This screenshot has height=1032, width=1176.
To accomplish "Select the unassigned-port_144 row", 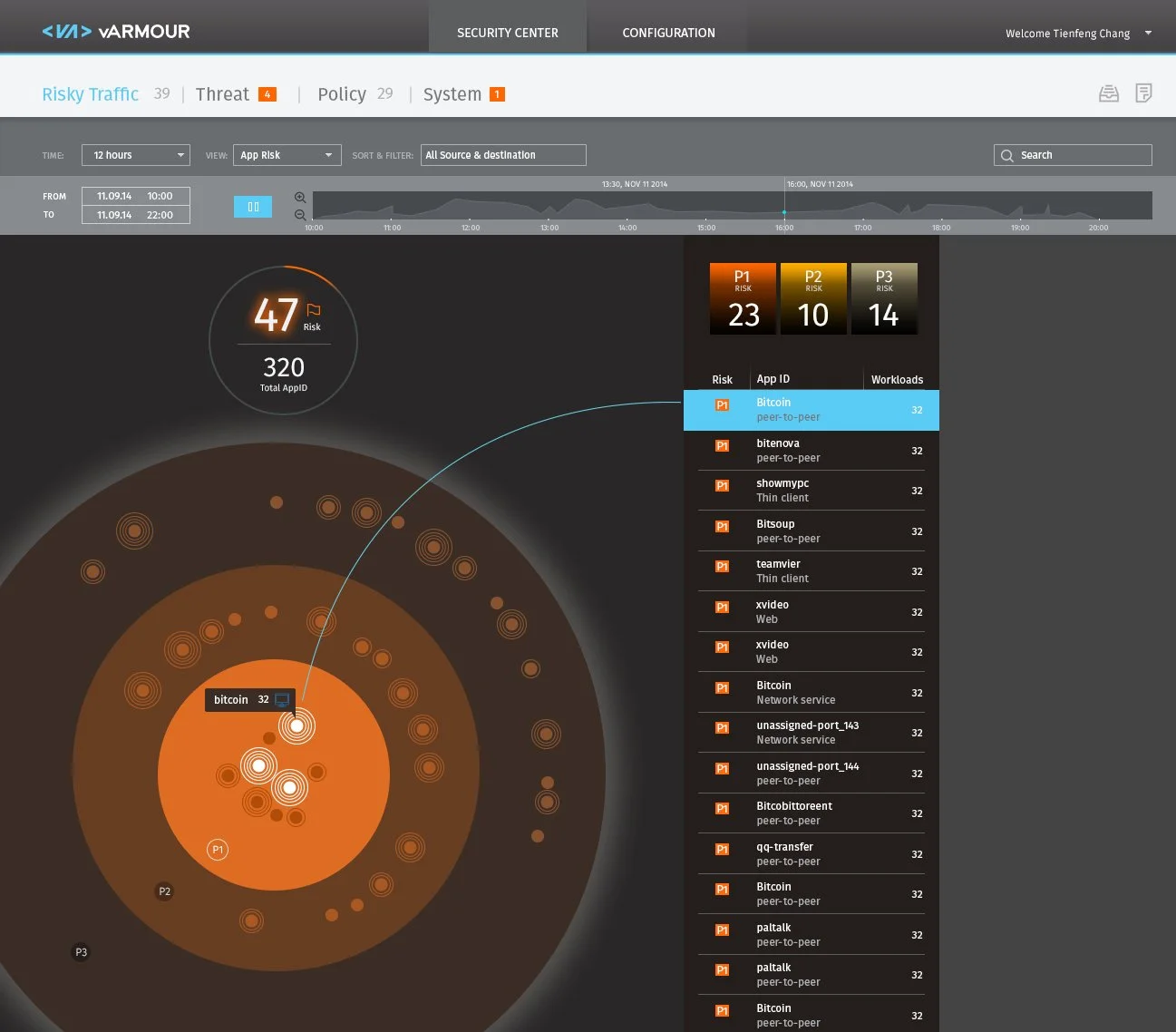I will click(811, 774).
